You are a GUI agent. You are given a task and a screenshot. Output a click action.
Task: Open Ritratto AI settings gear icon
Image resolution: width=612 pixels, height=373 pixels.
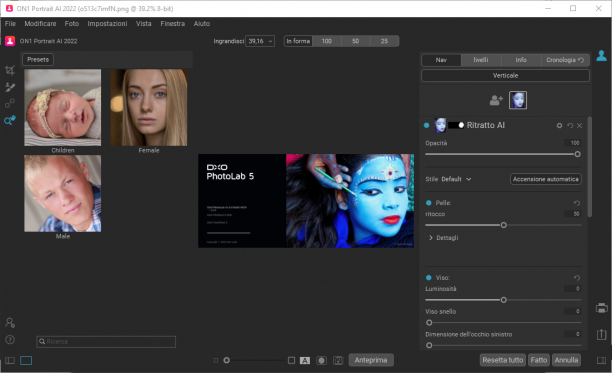[559, 126]
